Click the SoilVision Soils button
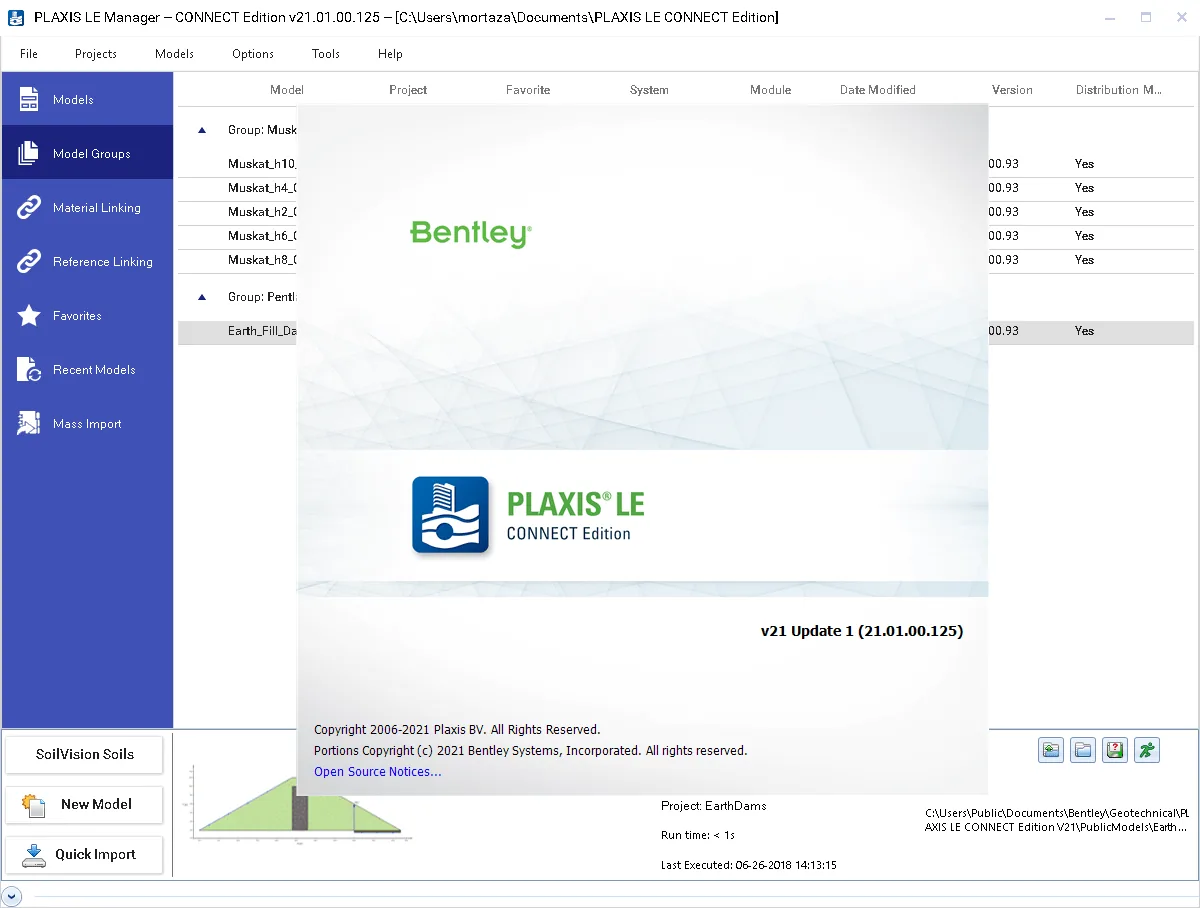Screen dimensions: 1200x908 coord(84,754)
